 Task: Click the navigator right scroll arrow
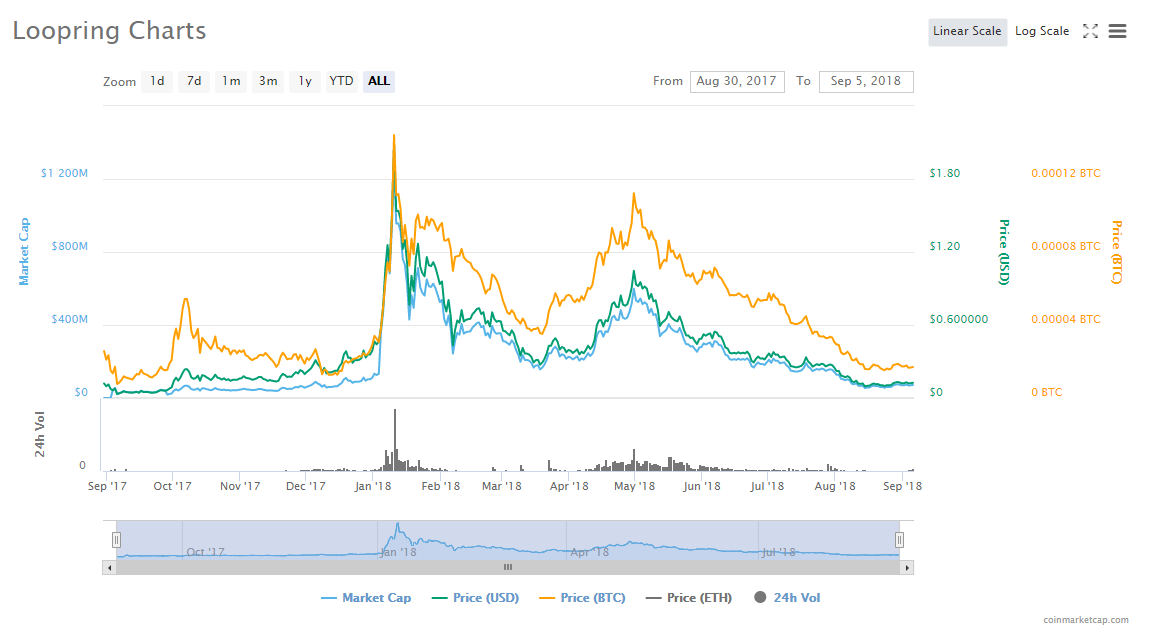pyautogui.click(x=907, y=568)
